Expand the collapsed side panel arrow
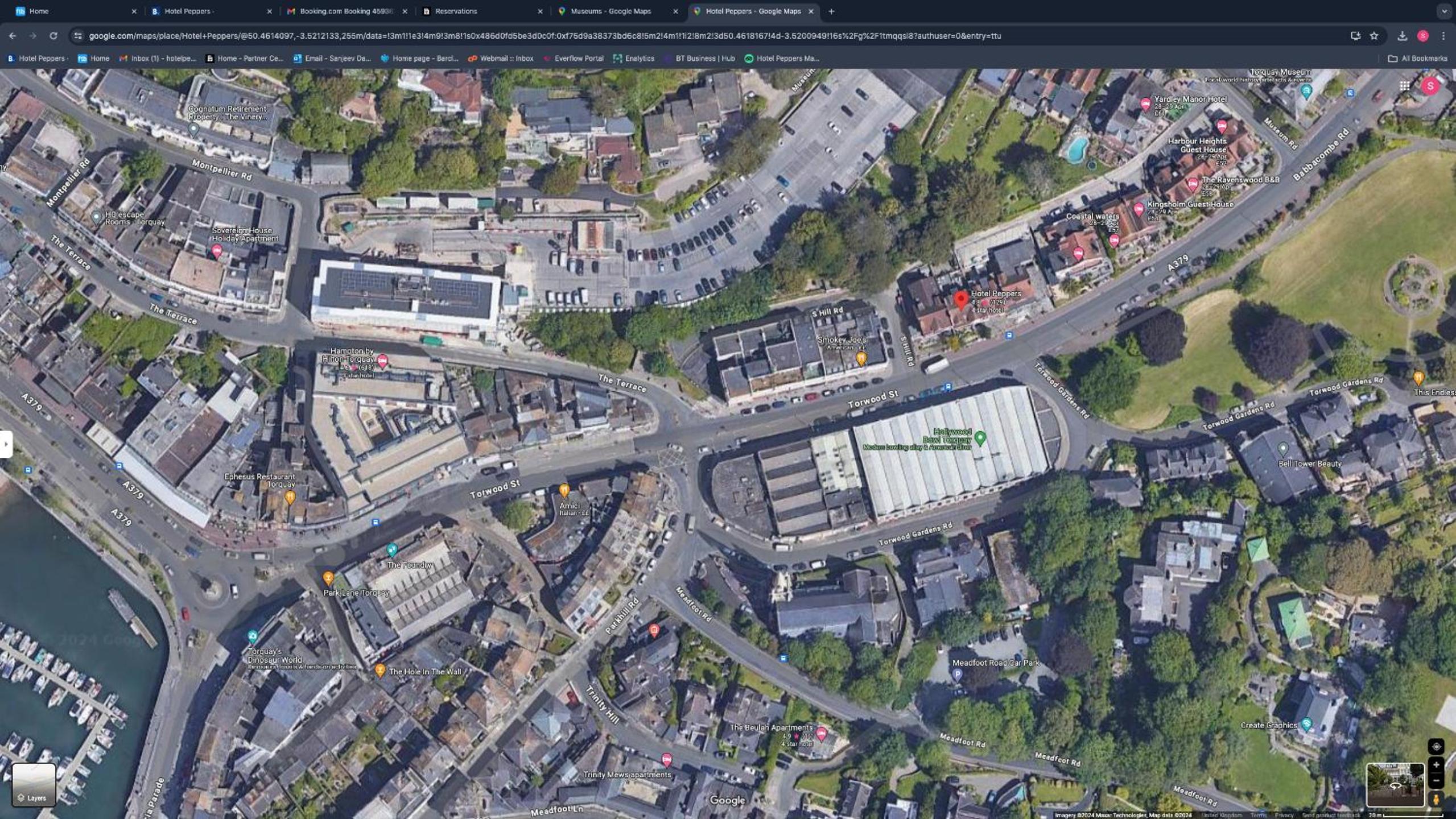This screenshot has width=1456, height=819. (x=6, y=444)
